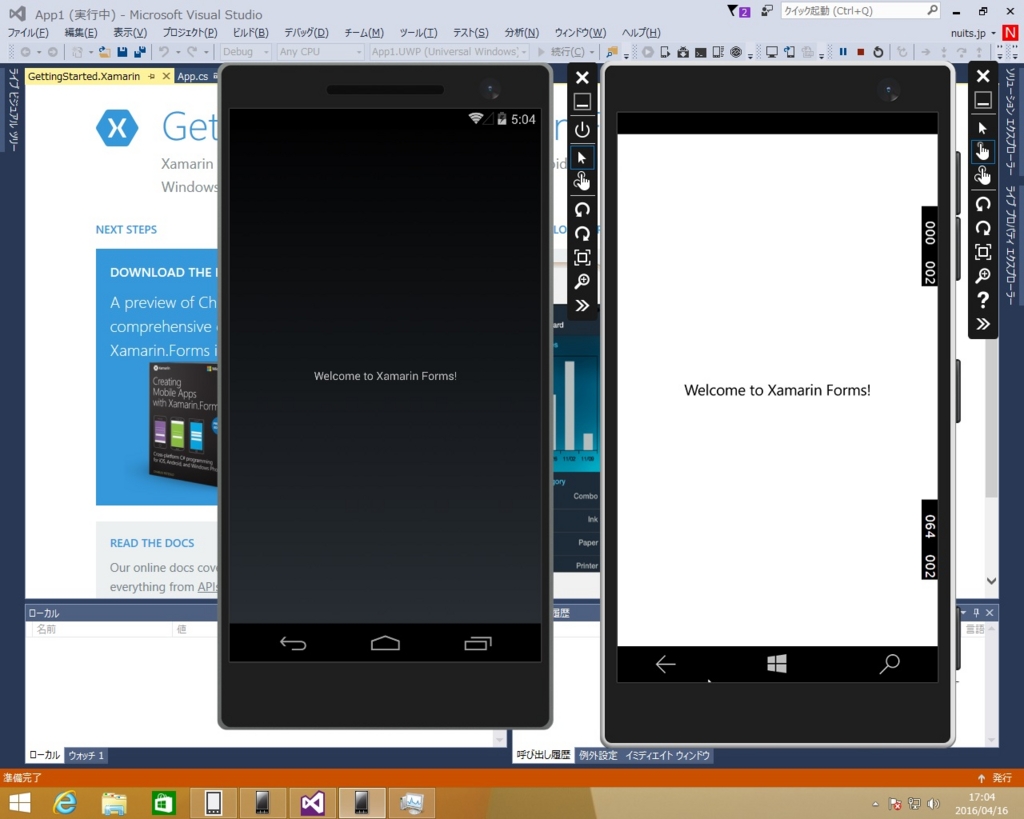Image resolution: width=1024 pixels, height=819 pixels.
Task: Select single point mouse input in Windows Phone emulator
Action: [x=983, y=128]
